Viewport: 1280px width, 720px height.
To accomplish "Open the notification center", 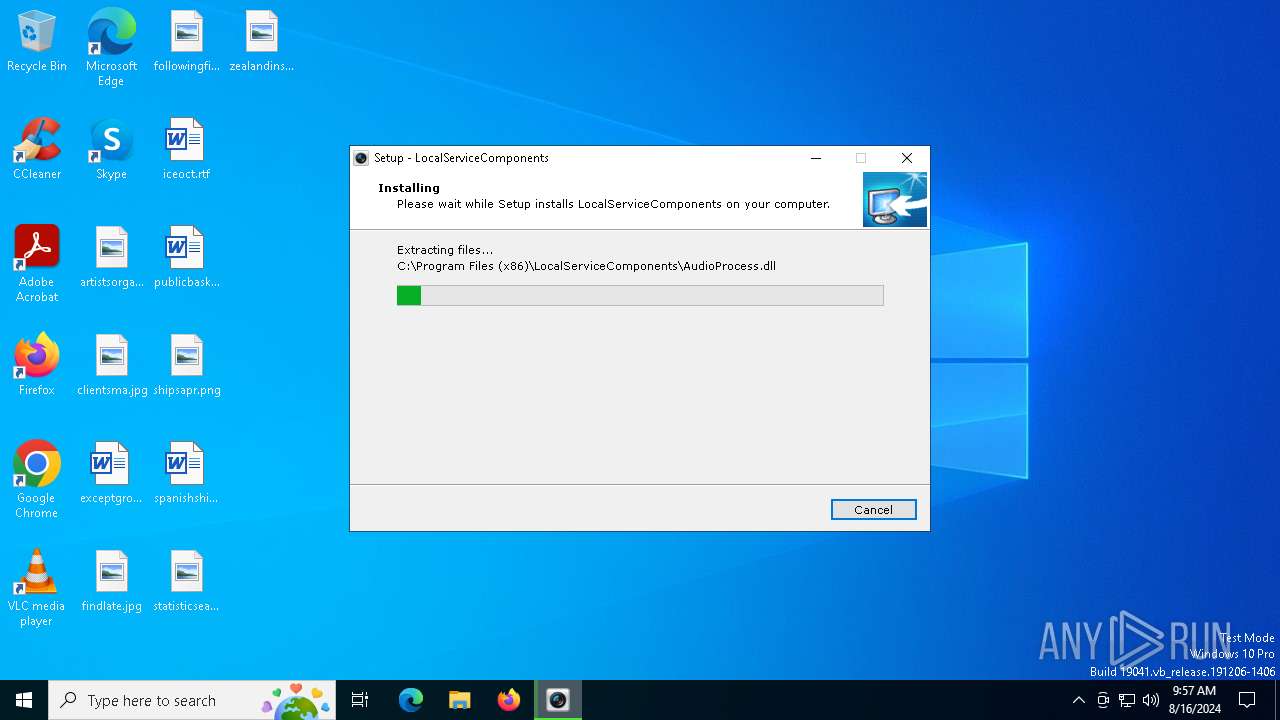I will click(x=1247, y=700).
